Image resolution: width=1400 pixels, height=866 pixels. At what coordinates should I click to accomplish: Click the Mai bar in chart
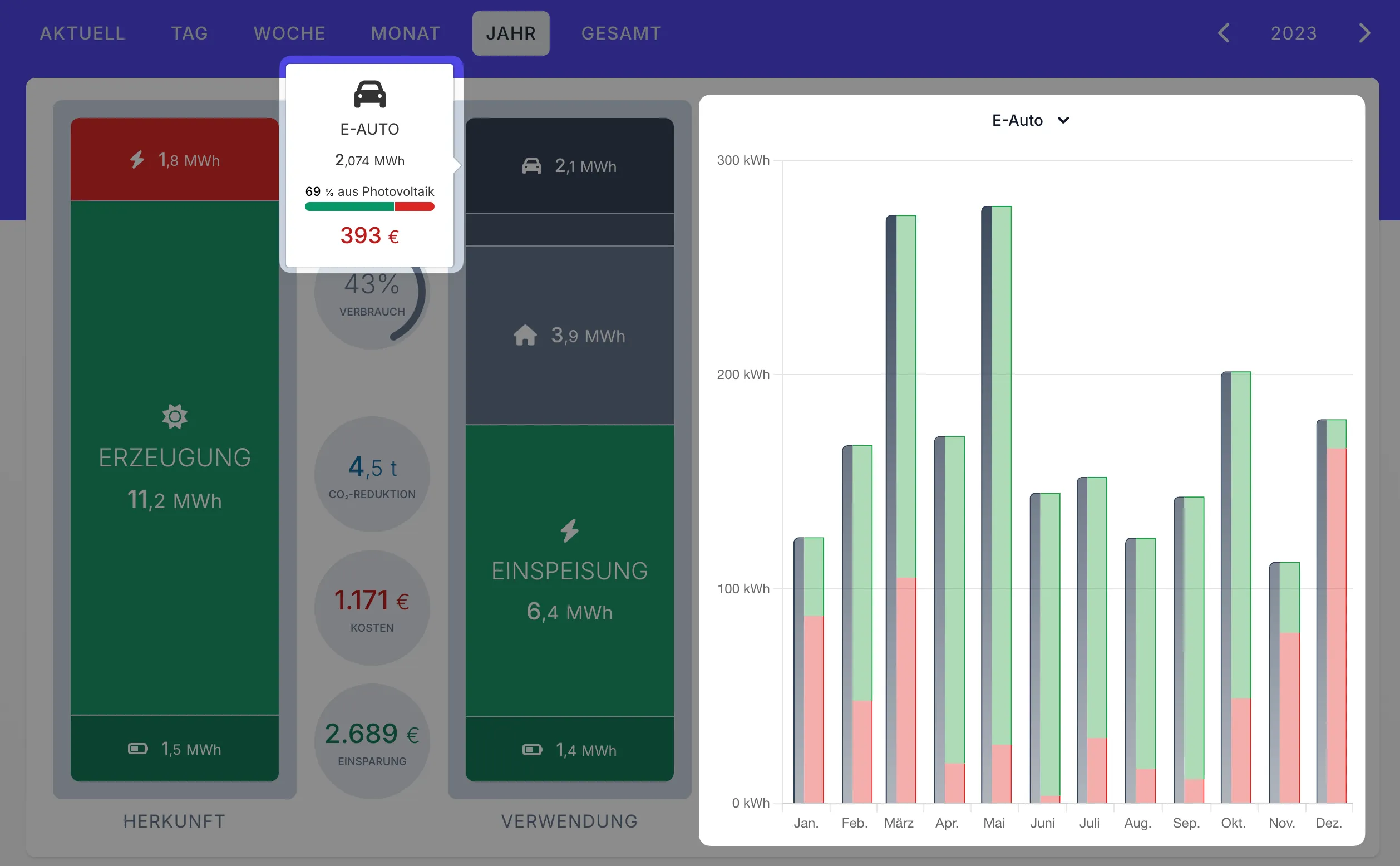point(997,505)
